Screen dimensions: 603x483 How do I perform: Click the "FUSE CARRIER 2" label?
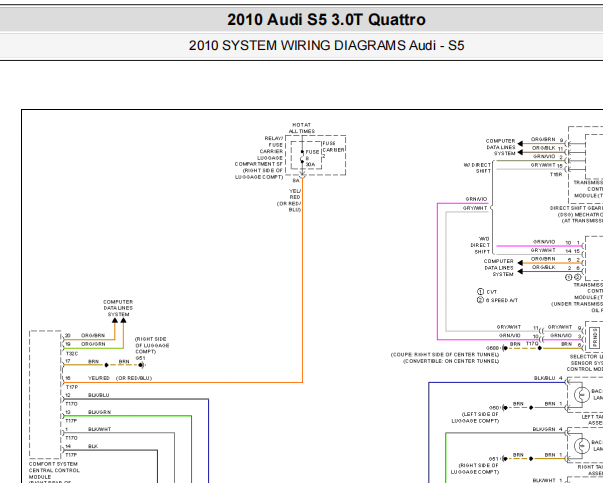click(333, 150)
